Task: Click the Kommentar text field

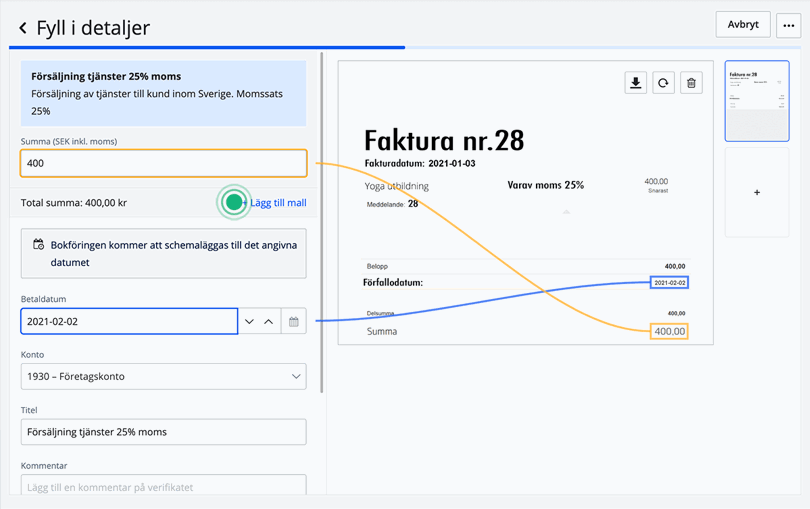Action: click(x=163, y=486)
